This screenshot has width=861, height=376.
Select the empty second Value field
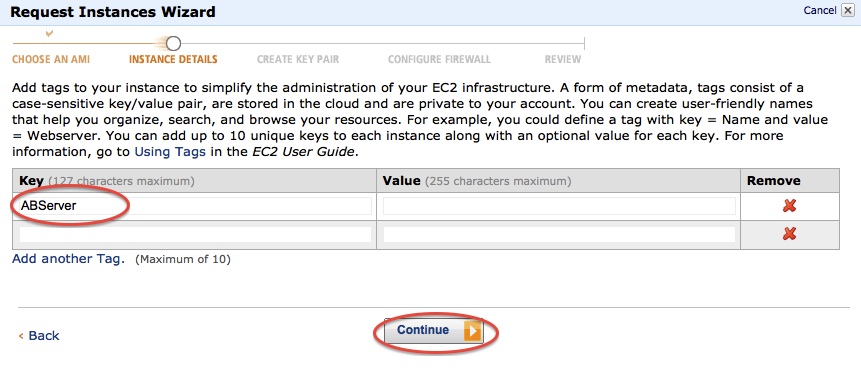[x=559, y=234]
